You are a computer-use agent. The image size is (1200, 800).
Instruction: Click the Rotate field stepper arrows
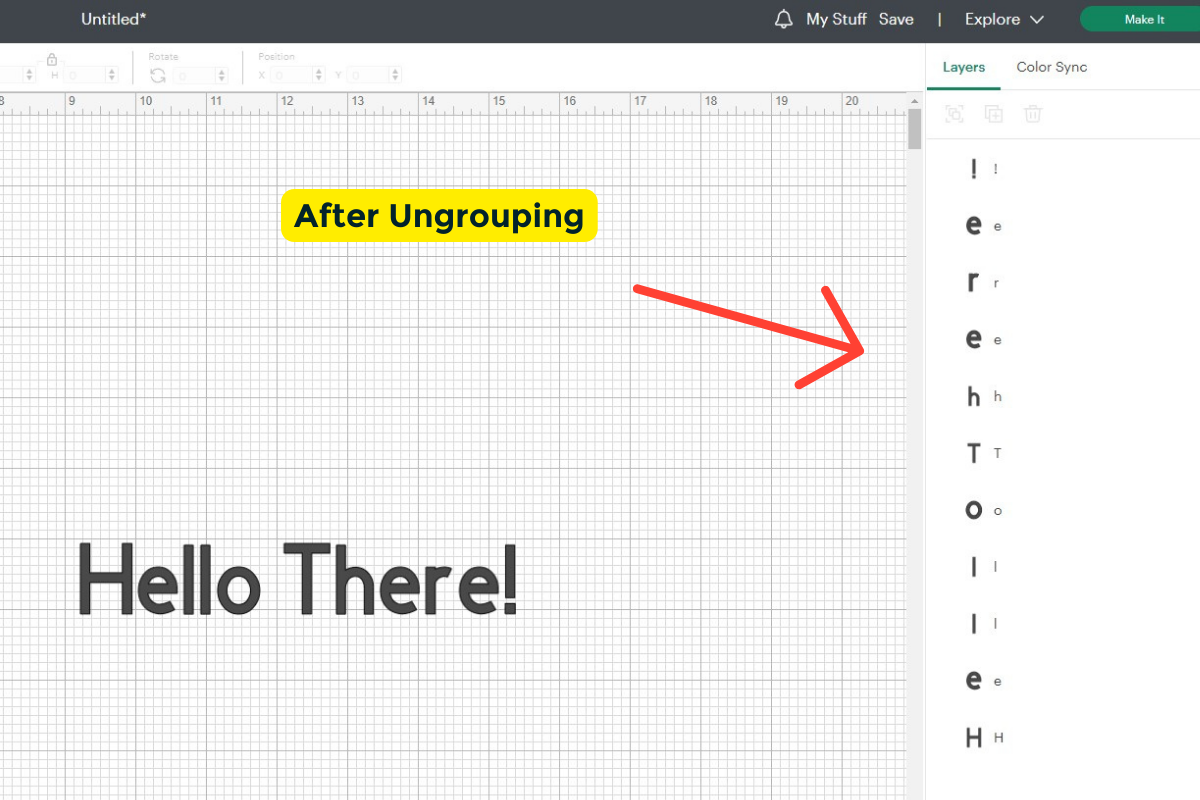tap(223, 75)
